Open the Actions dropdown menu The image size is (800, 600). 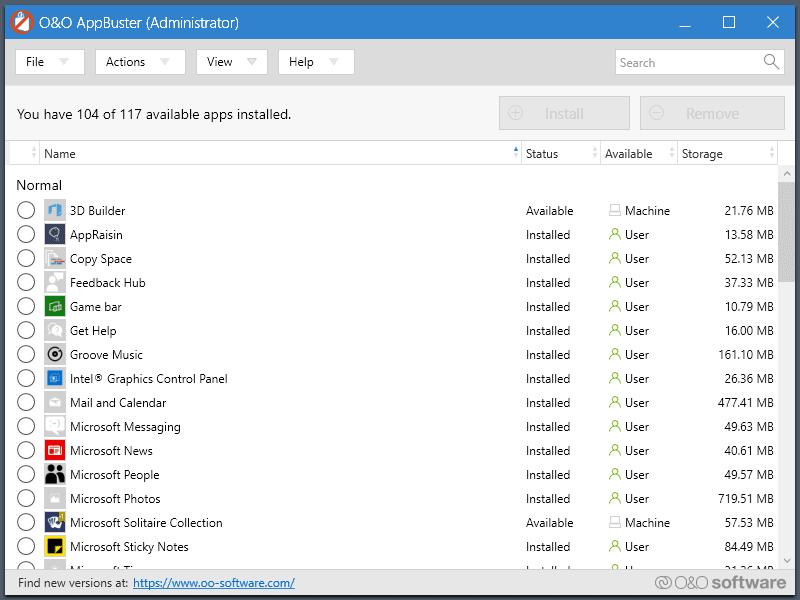pyautogui.click(x=140, y=62)
